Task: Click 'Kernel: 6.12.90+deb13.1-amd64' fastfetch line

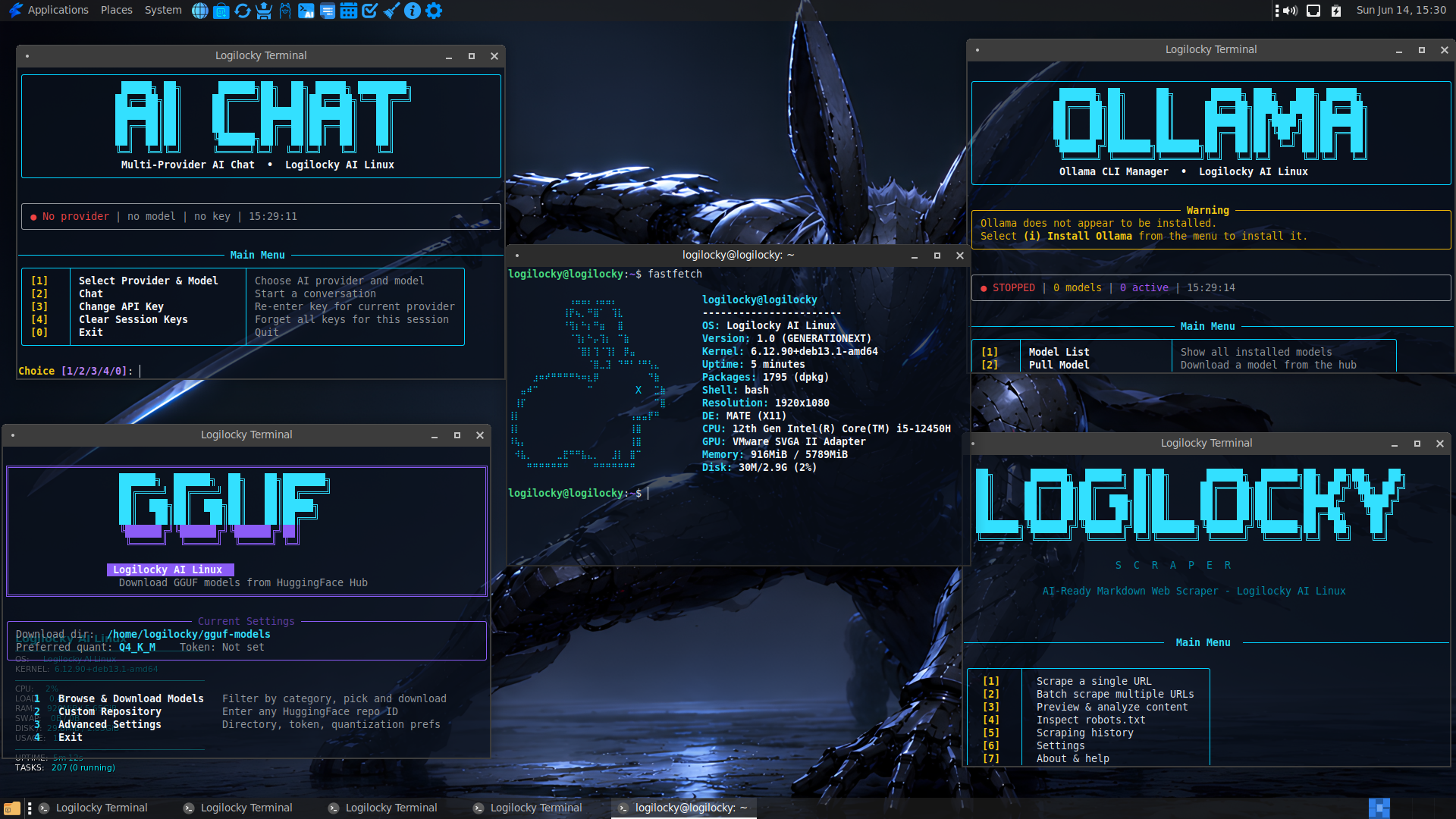Action: click(790, 352)
